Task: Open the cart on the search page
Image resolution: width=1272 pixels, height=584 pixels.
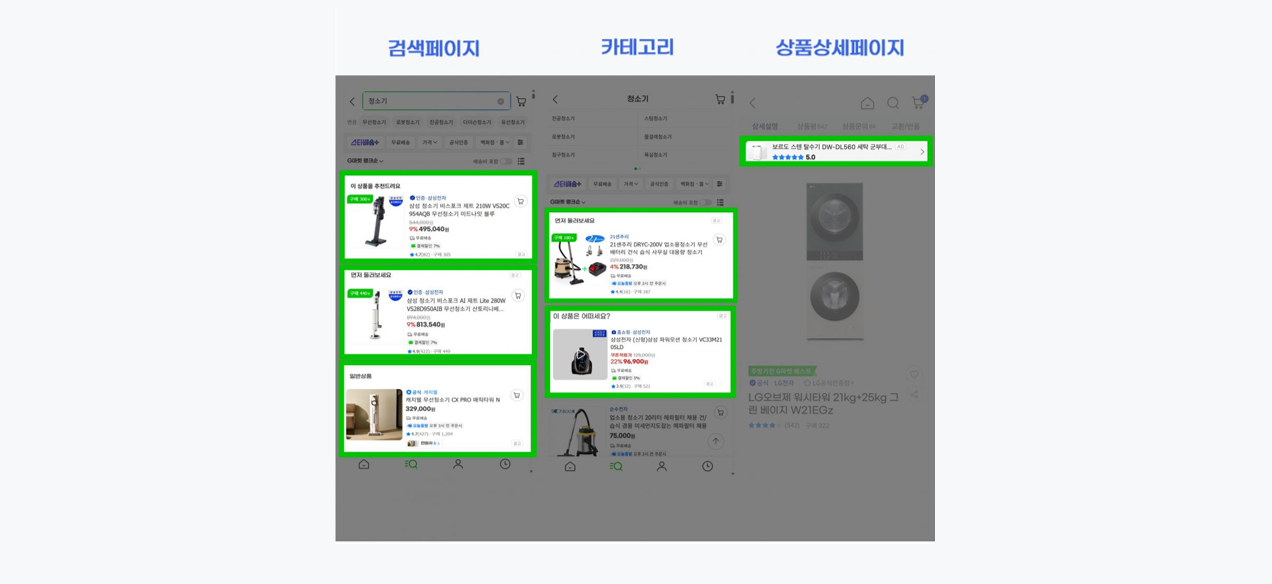Action: click(521, 101)
